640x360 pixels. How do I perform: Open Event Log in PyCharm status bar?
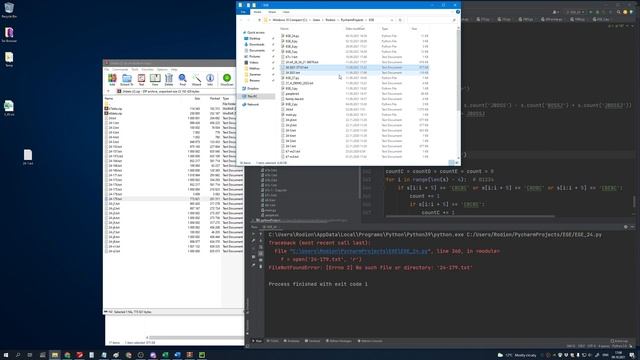pyautogui.click(x=620, y=341)
